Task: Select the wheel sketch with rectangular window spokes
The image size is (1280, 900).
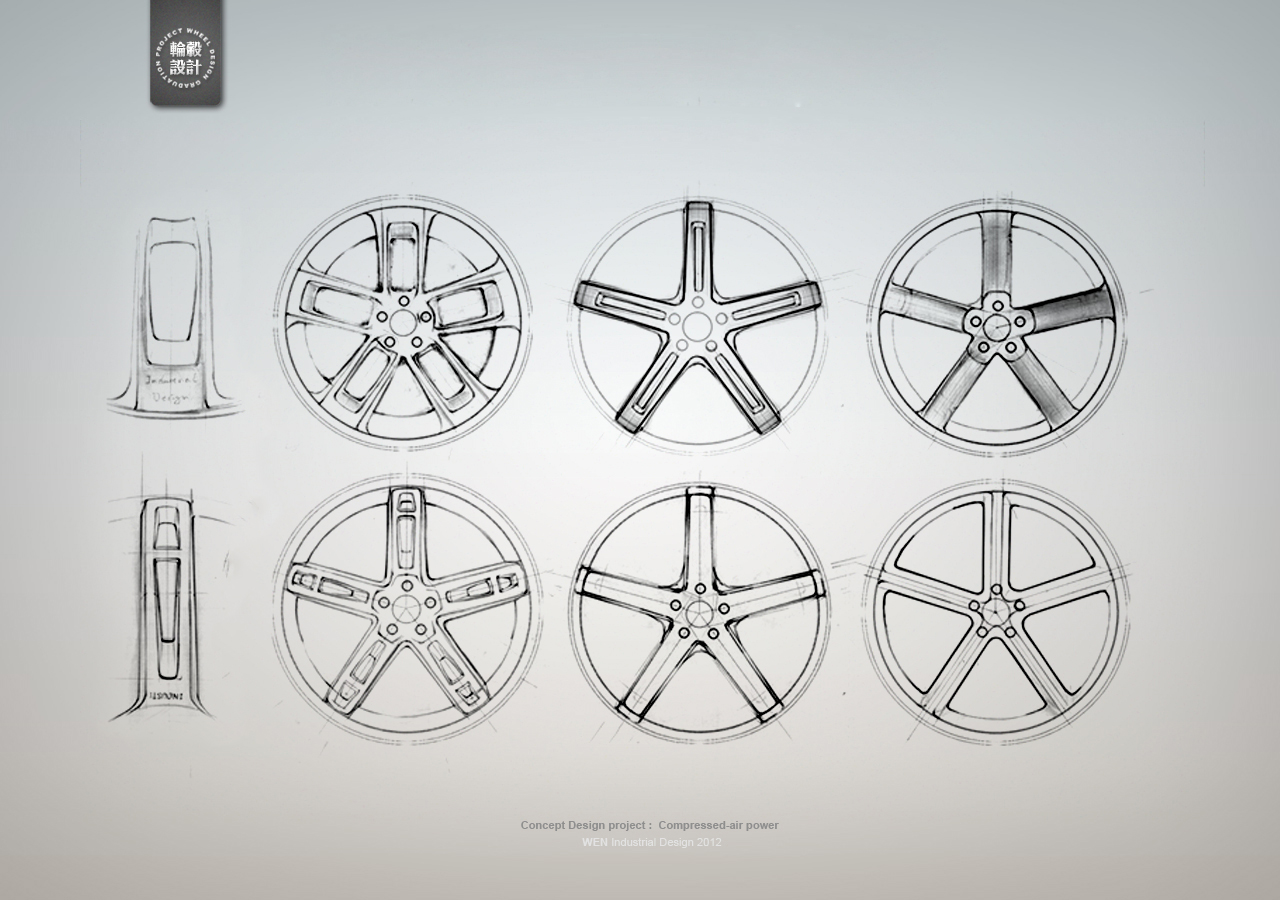Action: tap(404, 322)
